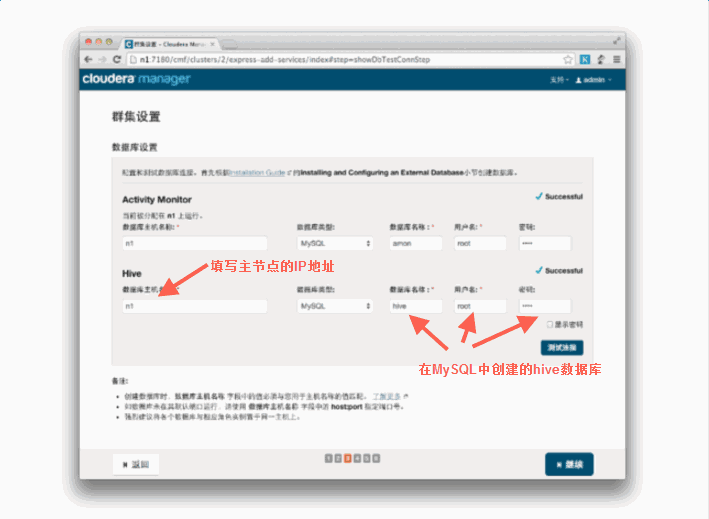The width and height of the screenshot is (709, 519).
Task: Select wizard step 5 indicator
Action: [367, 458]
